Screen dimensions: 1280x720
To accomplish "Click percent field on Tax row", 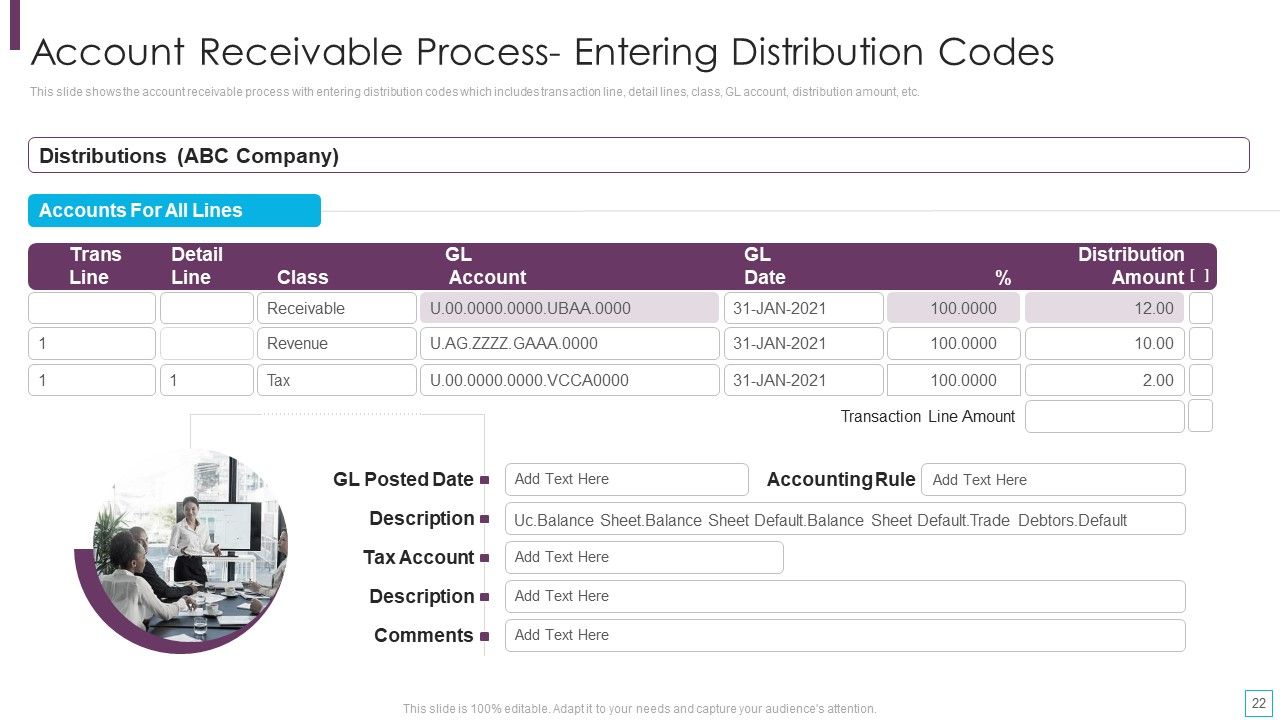I will (x=954, y=380).
